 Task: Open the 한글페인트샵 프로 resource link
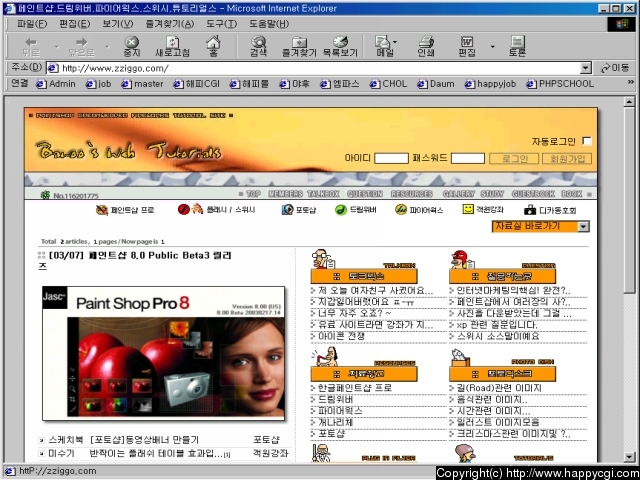pos(355,388)
